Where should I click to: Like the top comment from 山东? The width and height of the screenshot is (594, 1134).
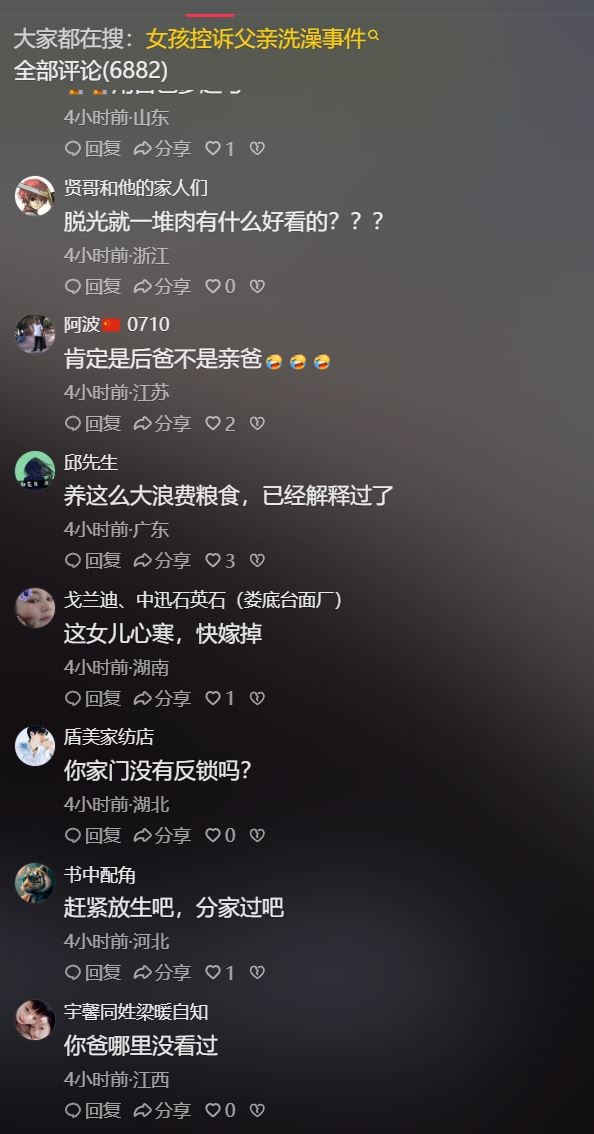[220, 149]
